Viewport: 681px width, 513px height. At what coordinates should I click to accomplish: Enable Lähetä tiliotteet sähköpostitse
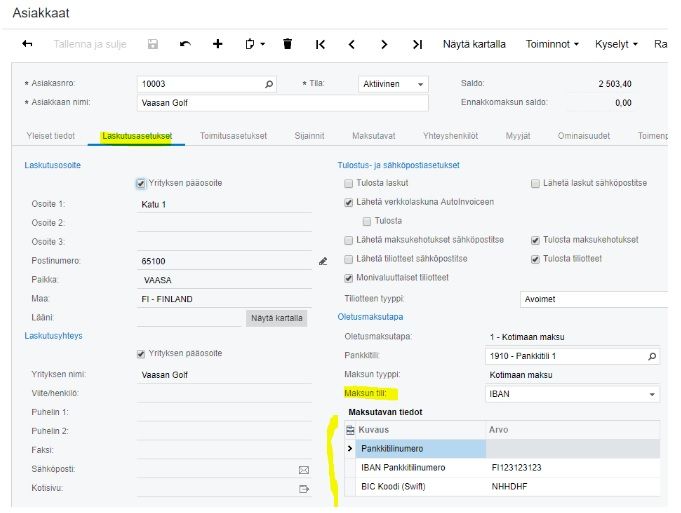pyautogui.click(x=348, y=259)
